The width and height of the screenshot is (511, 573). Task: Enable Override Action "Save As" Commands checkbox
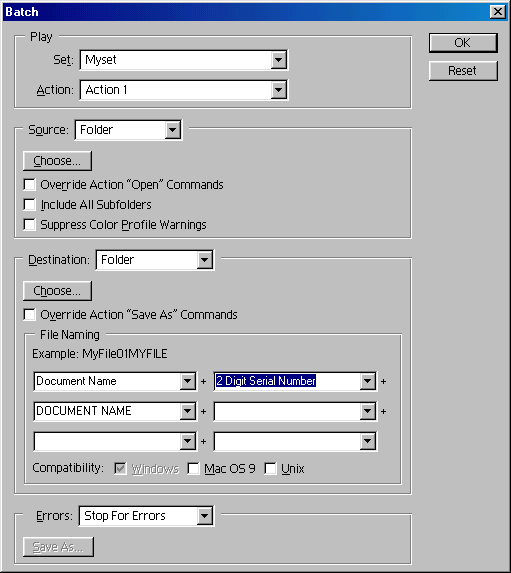(x=29, y=315)
